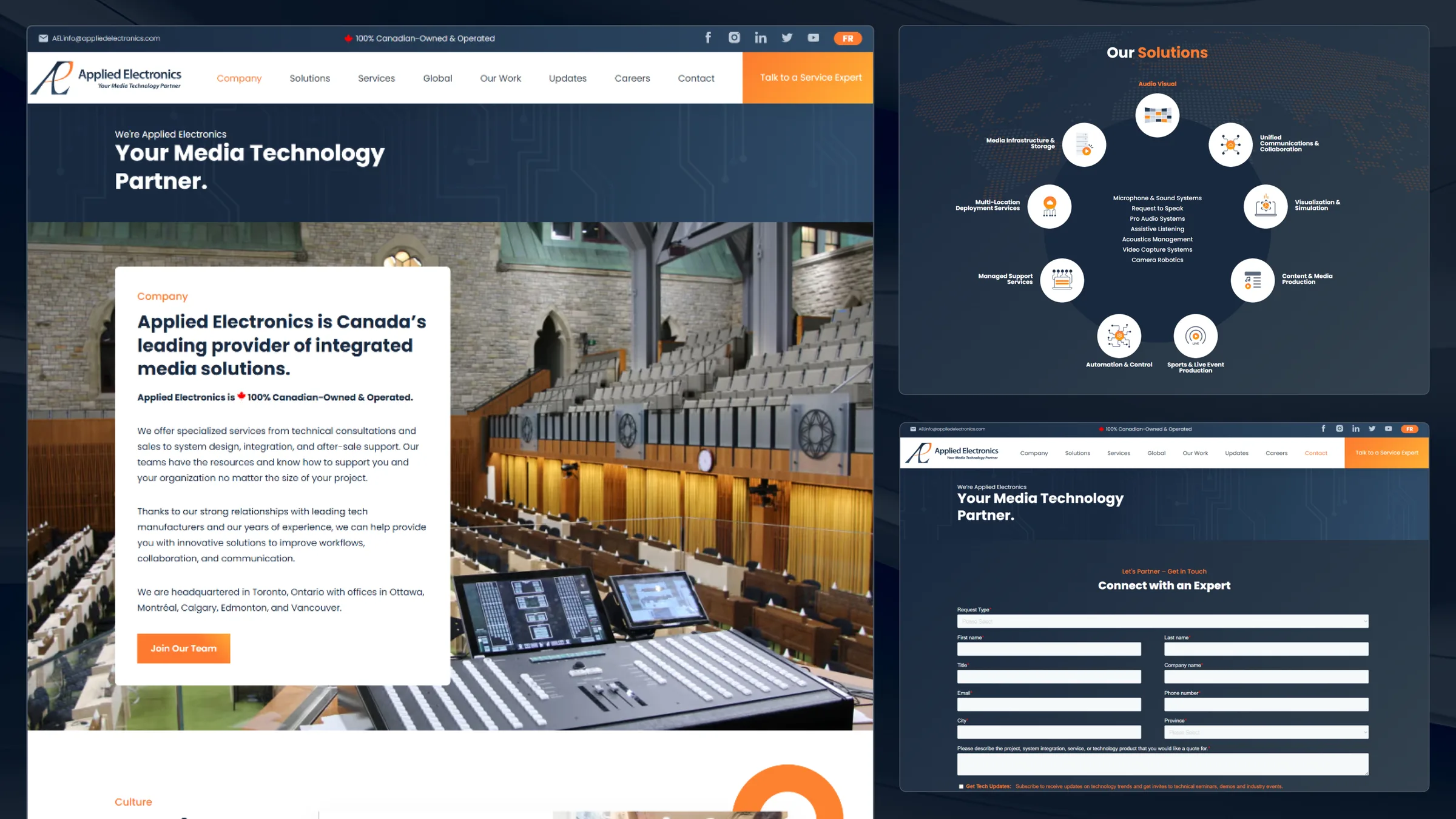Open Managed Support Services icon
1456x819 pixels.
click(x=1062, y=280)
